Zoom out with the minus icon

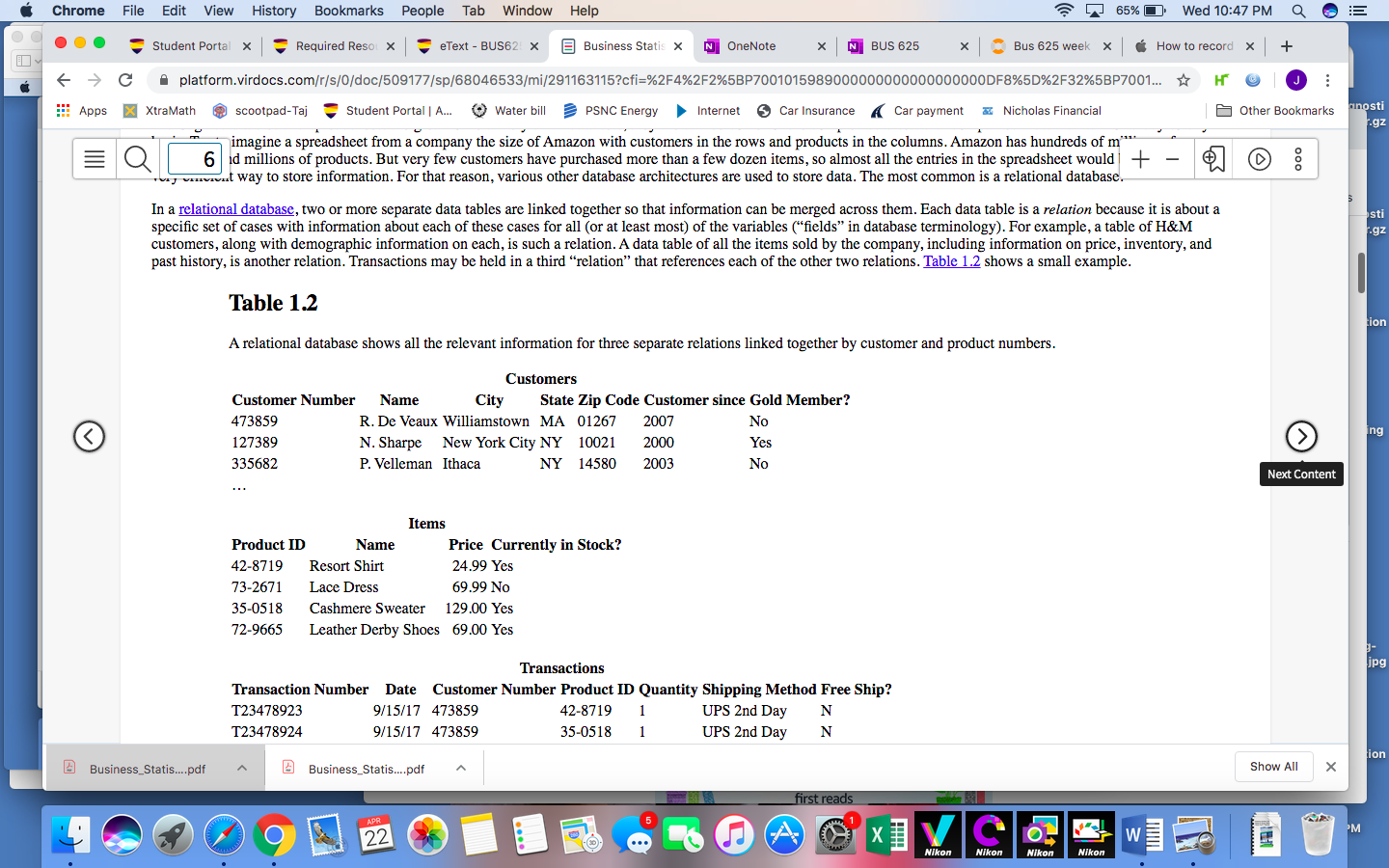tap(1173, 159)
